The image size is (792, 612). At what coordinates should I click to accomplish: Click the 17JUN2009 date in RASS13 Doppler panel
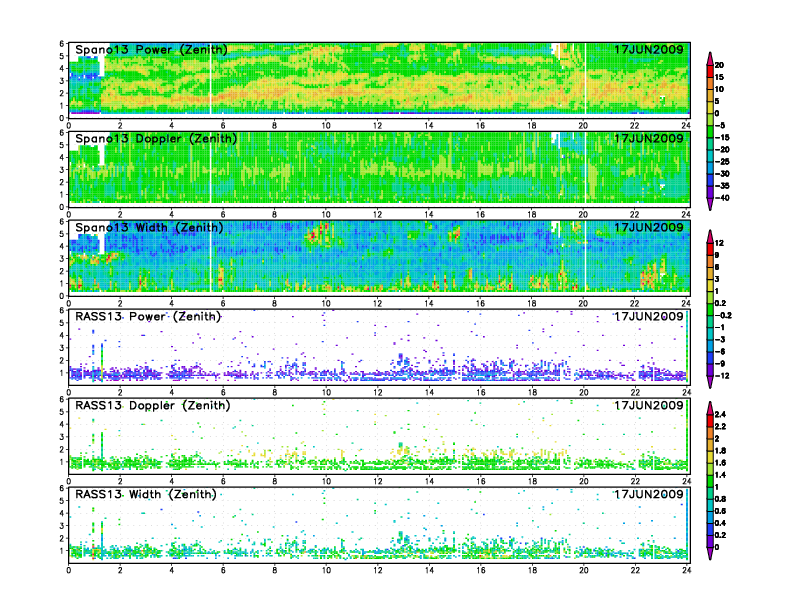(x=649, y=405)
